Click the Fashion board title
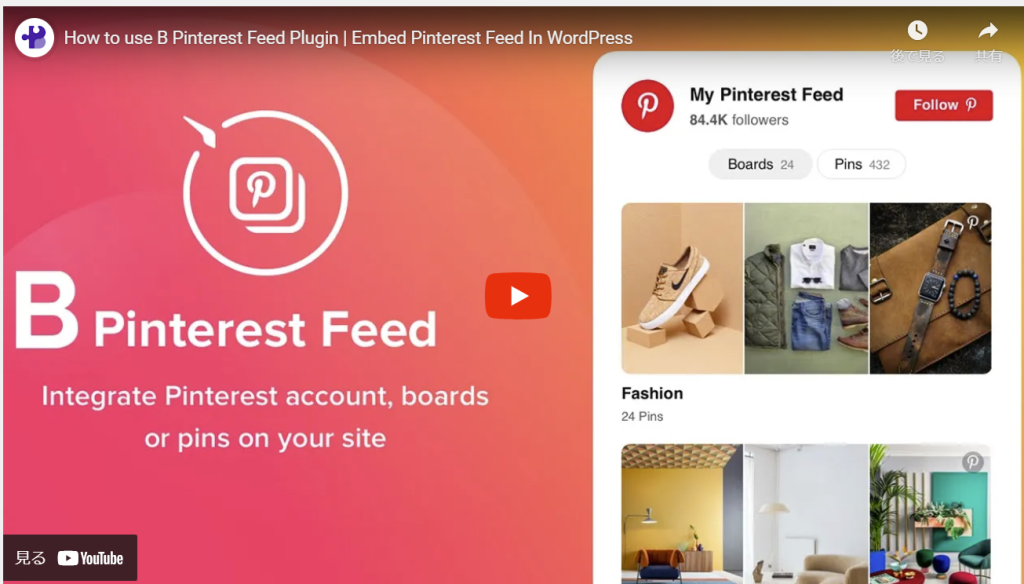The width and height of the screenshot is (1024, 584). pyautogui.click(x=652, y=393)
